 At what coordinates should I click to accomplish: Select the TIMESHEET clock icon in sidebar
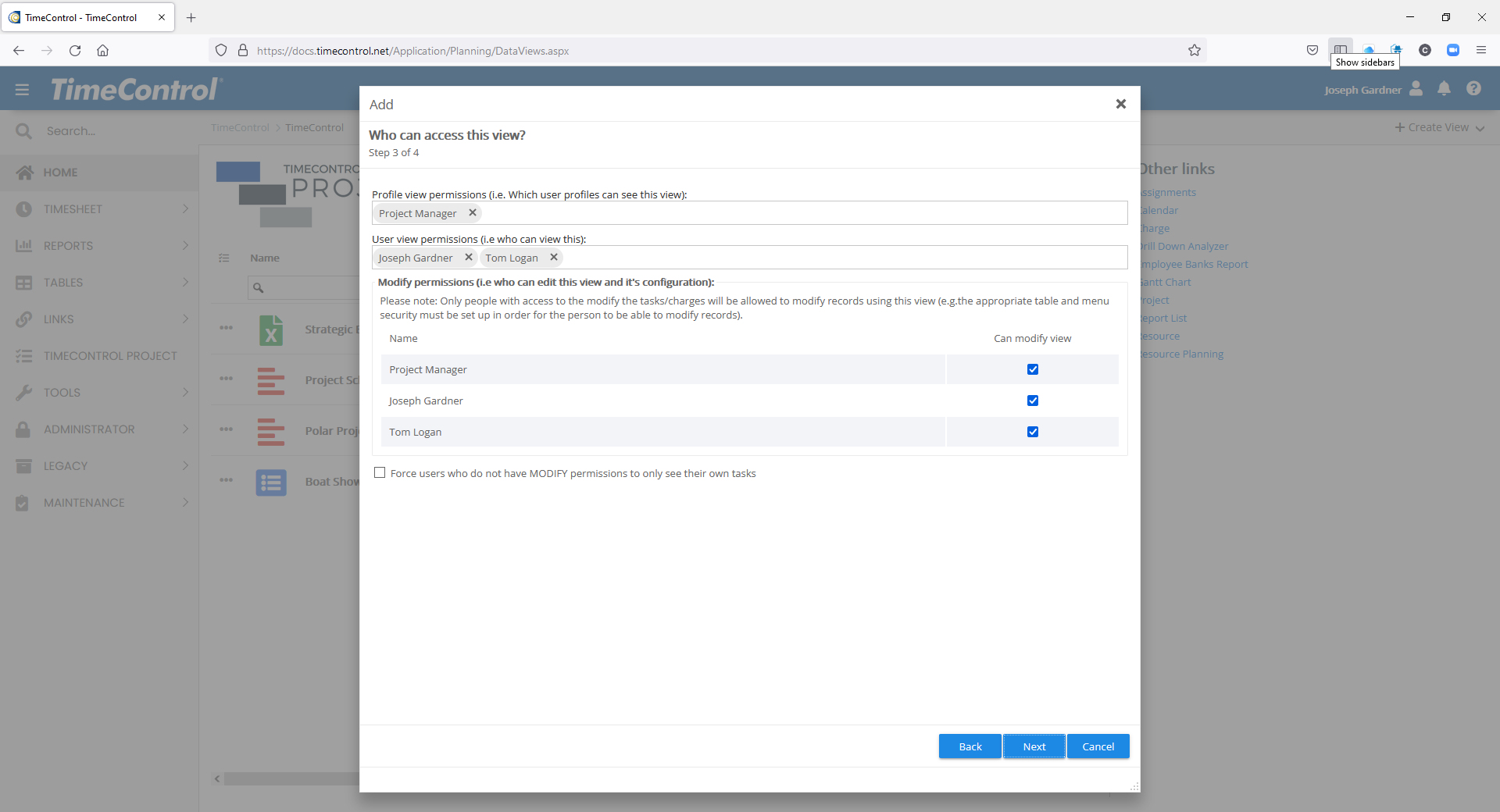[23, 208]
